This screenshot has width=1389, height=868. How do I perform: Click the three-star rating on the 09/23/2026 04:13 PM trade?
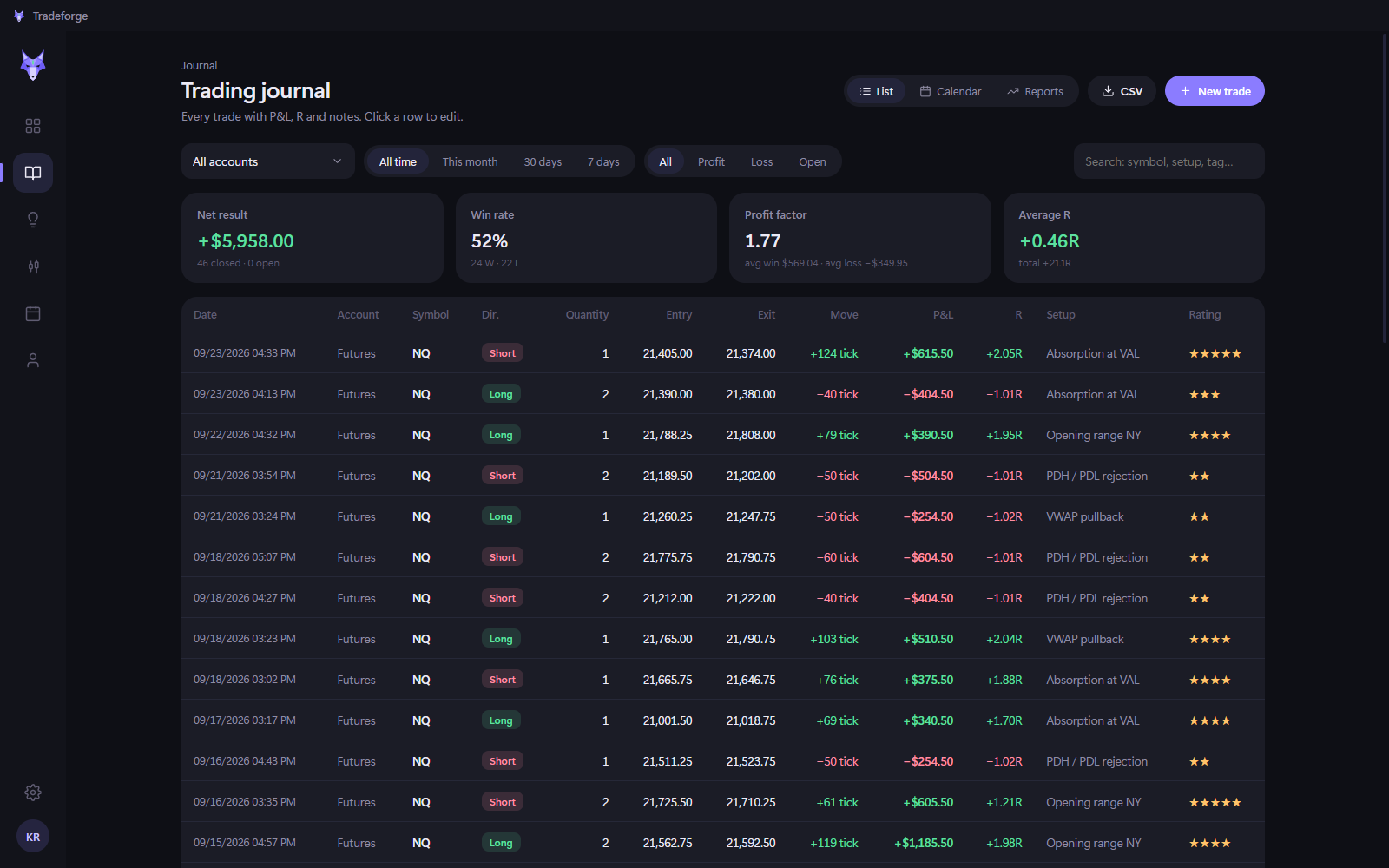click(1204, 394)
